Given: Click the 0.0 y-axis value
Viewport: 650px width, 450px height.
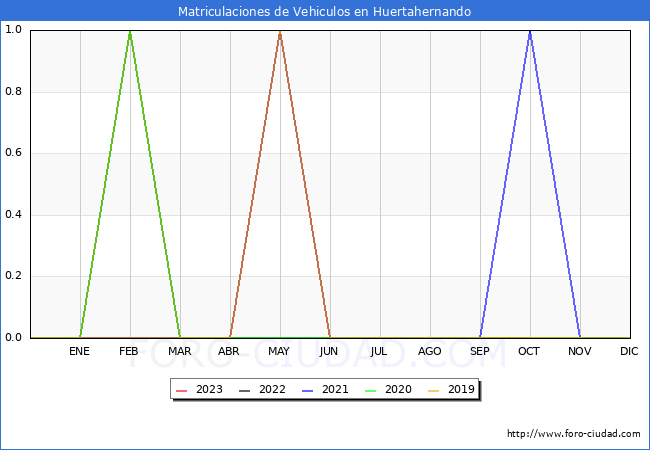Looking at the screenshot, I should [13, 338].
